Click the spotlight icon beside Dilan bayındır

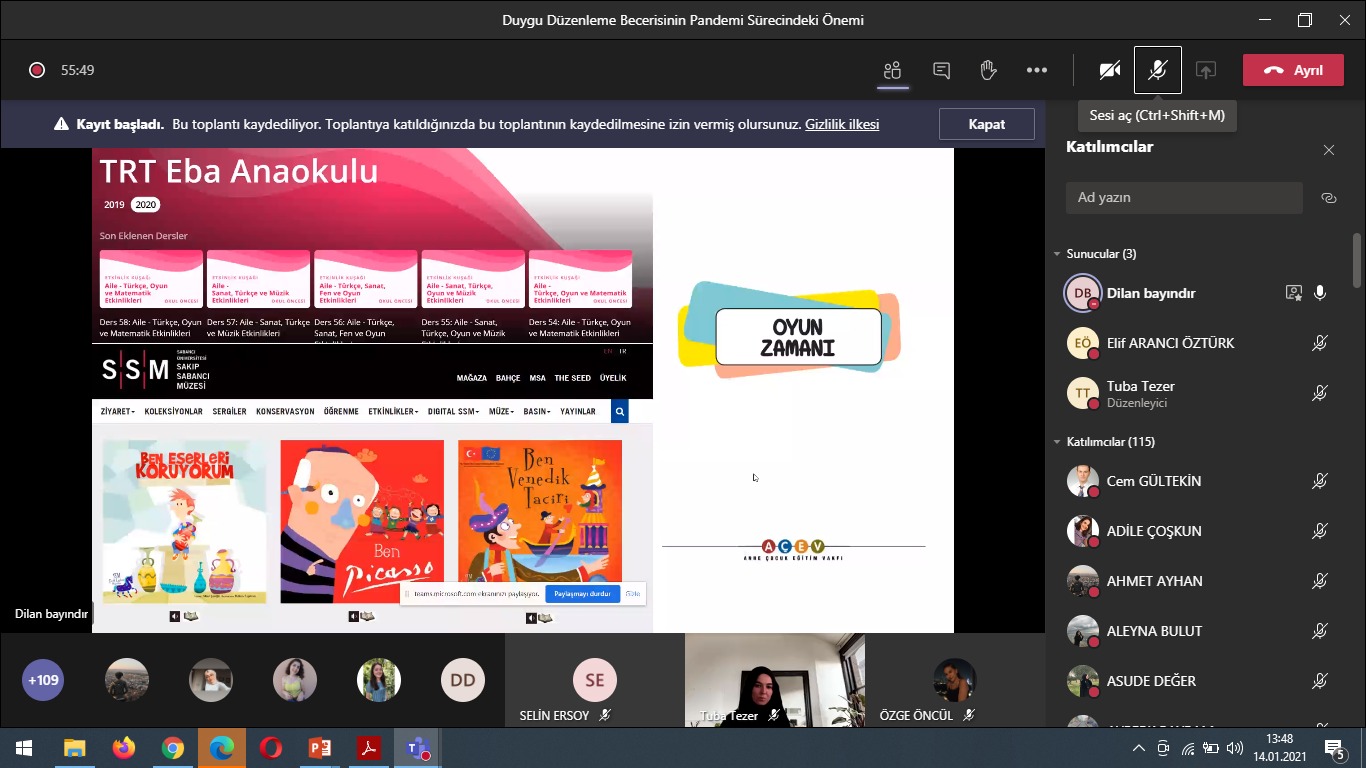pos(1294,293)
